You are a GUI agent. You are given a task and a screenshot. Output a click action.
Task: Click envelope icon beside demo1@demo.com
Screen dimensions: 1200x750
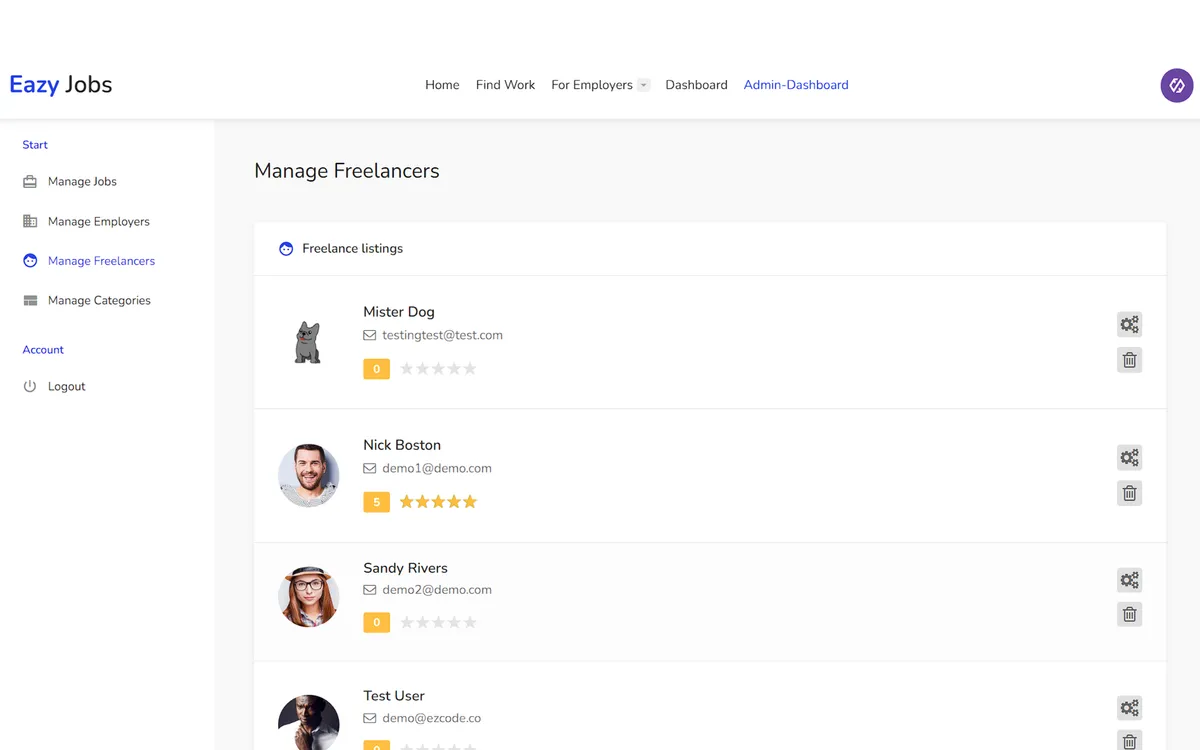coord(370,468)
